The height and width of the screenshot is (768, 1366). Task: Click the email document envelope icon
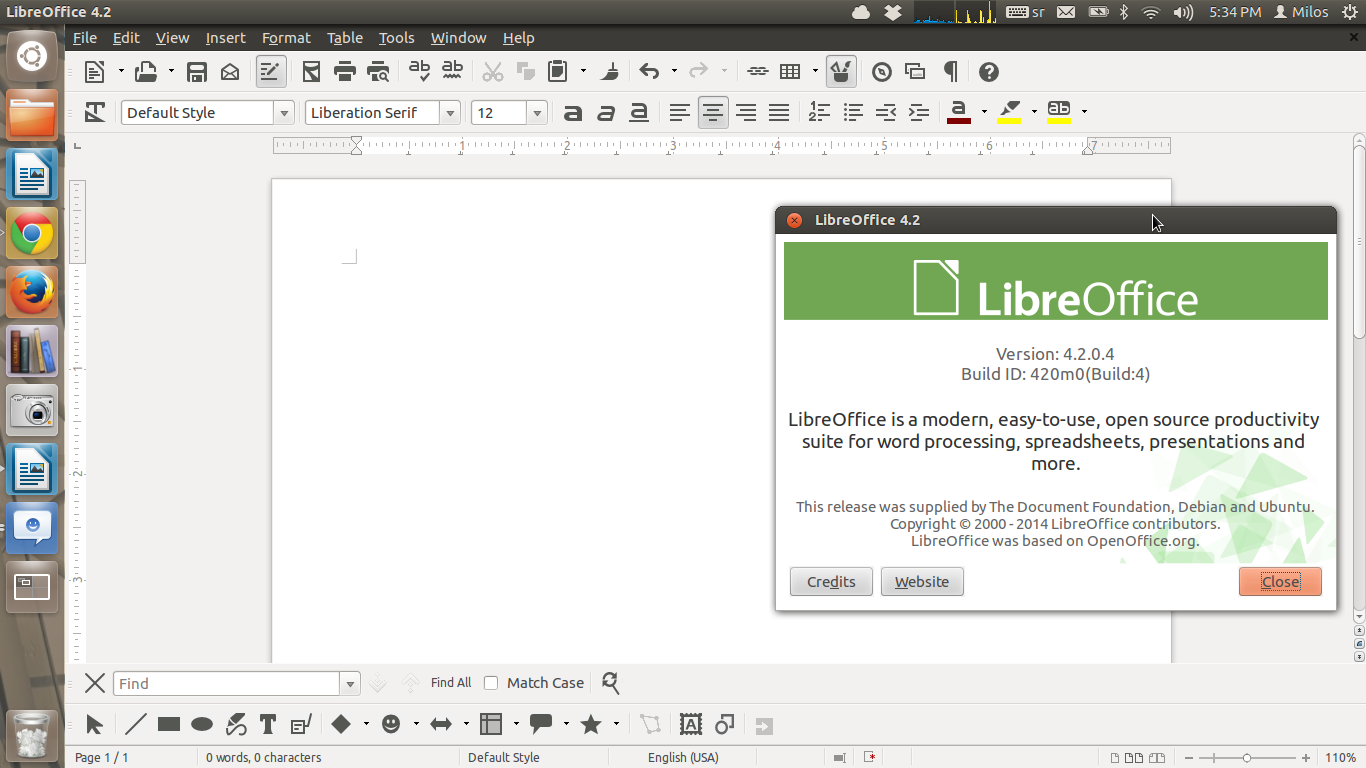(x=230, y=71)
